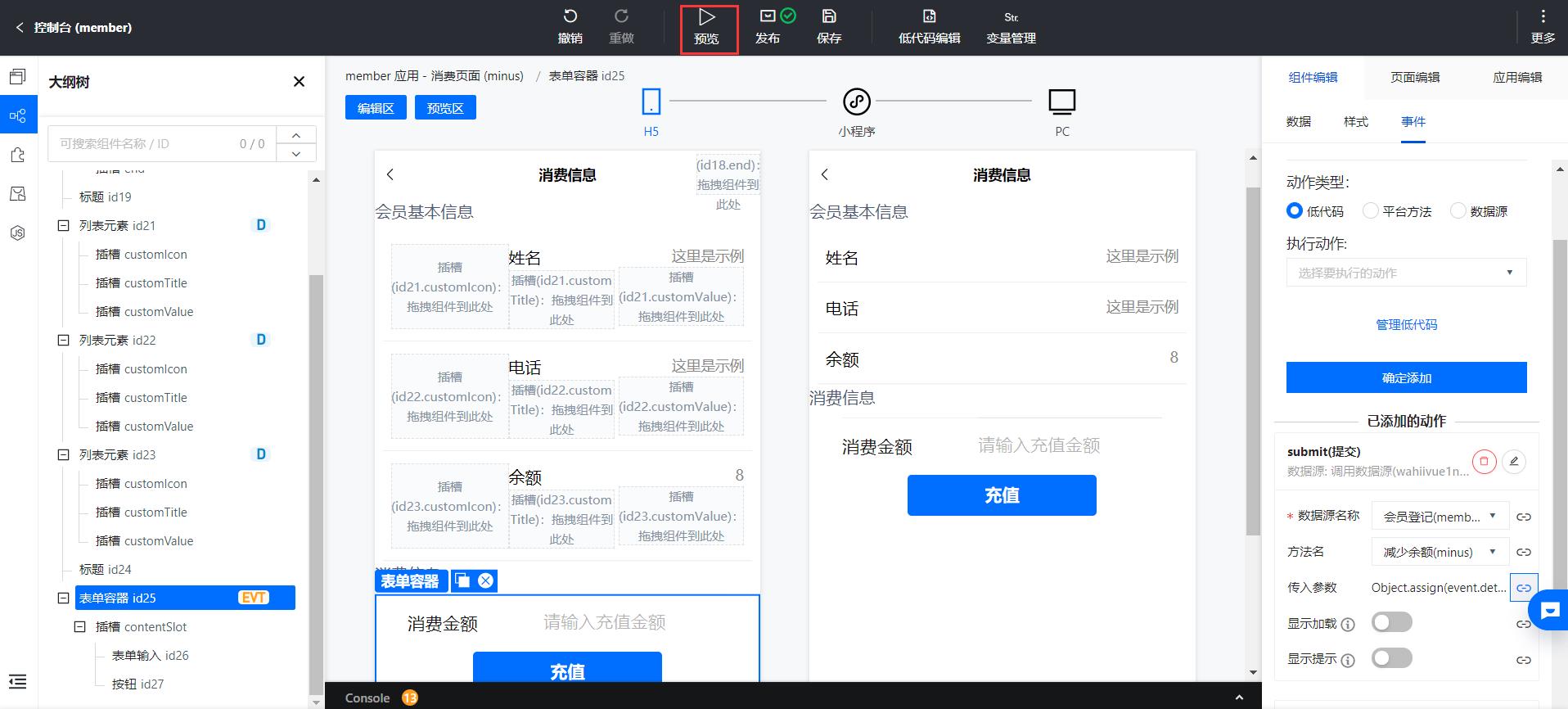
Task: Focus the 可搜索组件名称 / ID search field
Action: [x=162, y=143]
